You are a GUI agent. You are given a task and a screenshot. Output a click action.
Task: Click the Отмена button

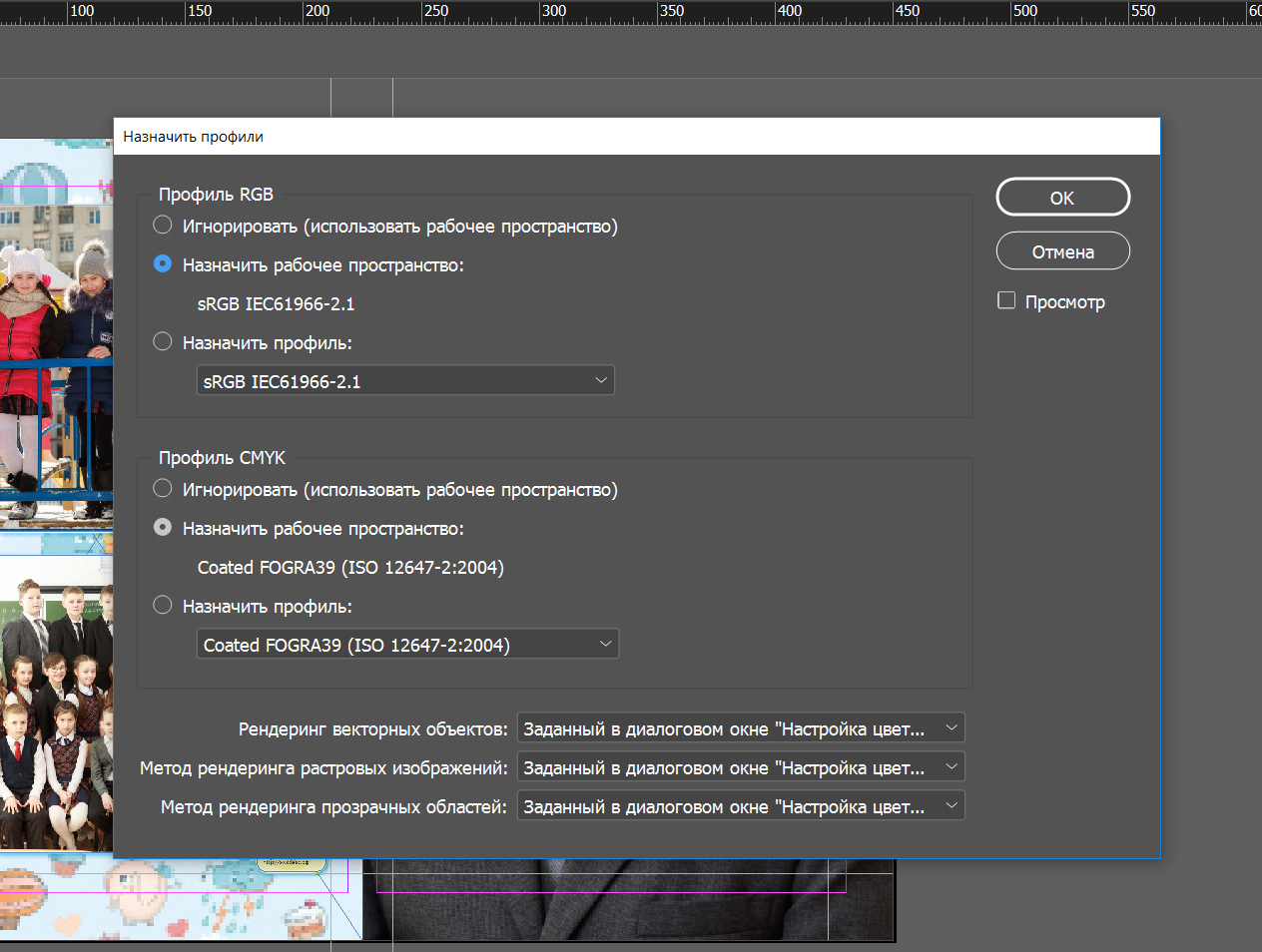coord(1062,251)
